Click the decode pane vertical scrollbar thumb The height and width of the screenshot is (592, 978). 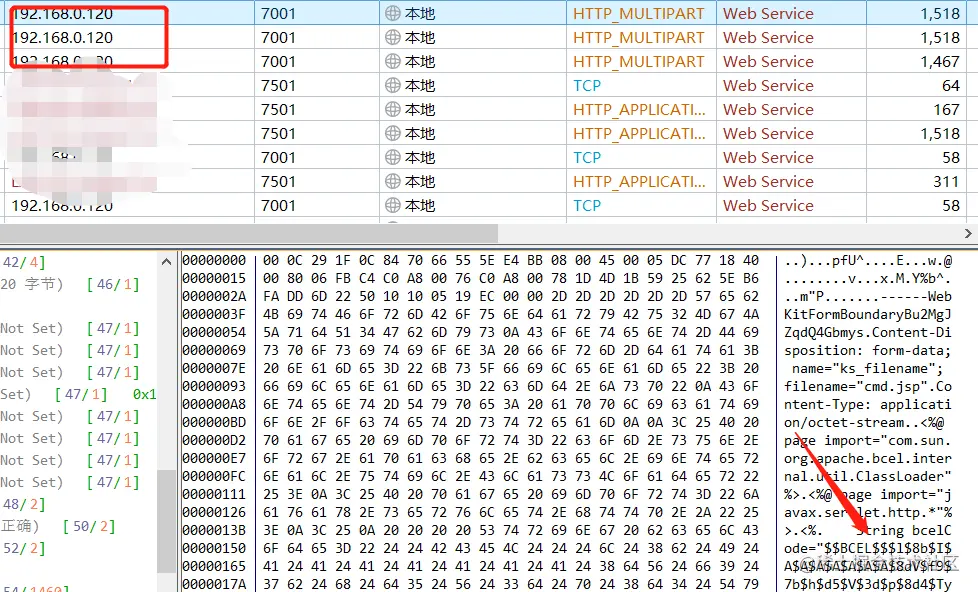click(166, 521)
